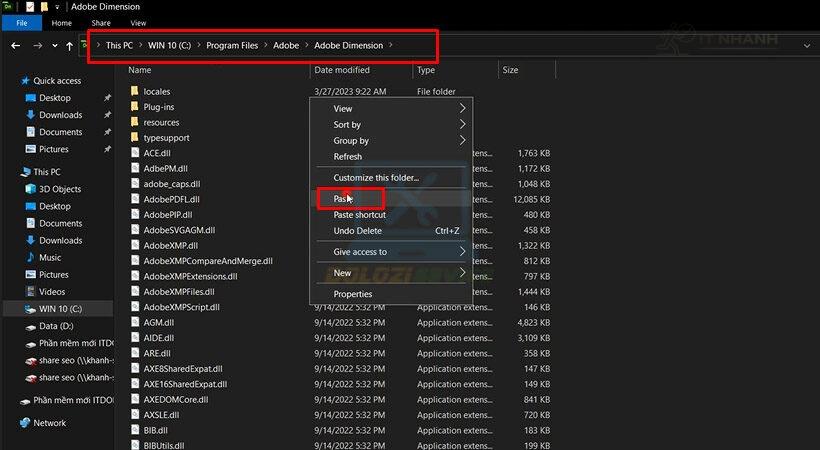The width and height of the screenshot is (820, 450).
Task: Open Data (D:) drive in sidebar
Action: click(55, 326)
